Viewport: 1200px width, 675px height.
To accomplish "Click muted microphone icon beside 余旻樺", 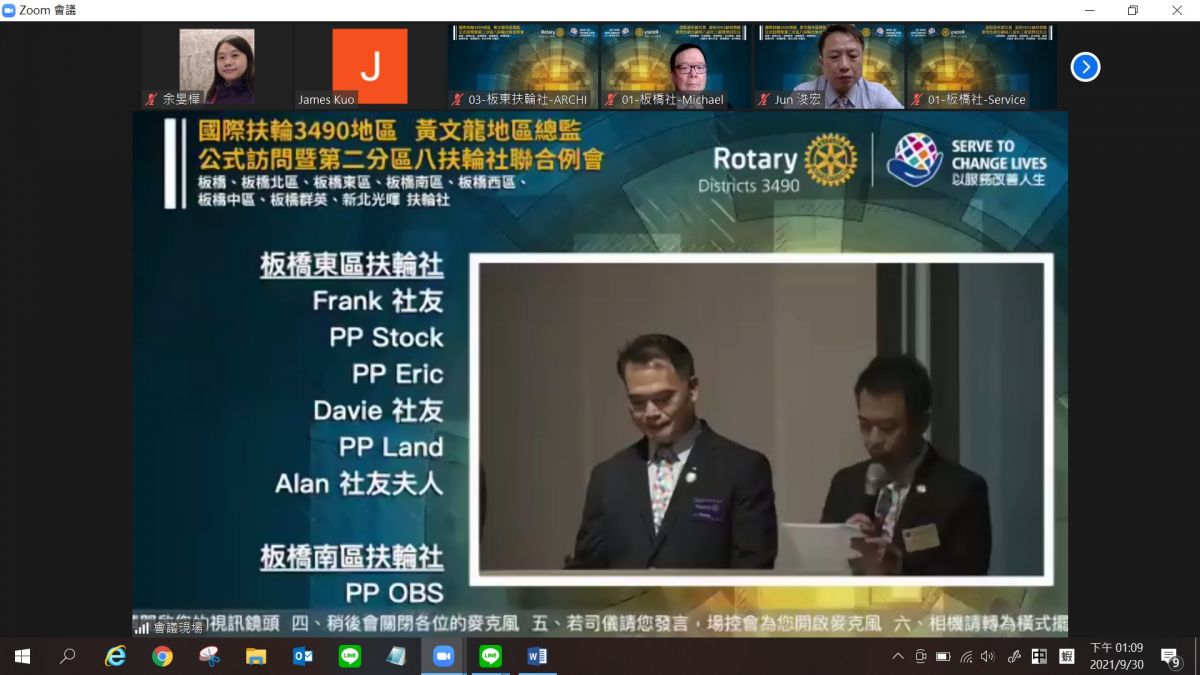I will click(x=152, y=99).
